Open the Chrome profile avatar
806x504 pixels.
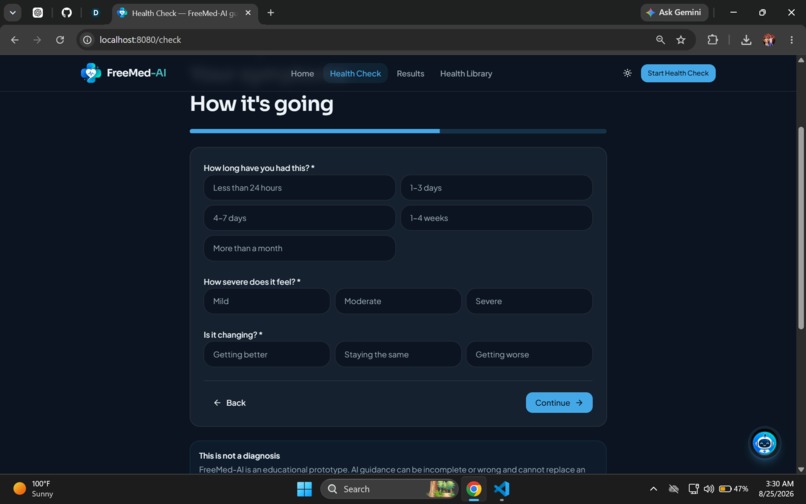point(769,40)
